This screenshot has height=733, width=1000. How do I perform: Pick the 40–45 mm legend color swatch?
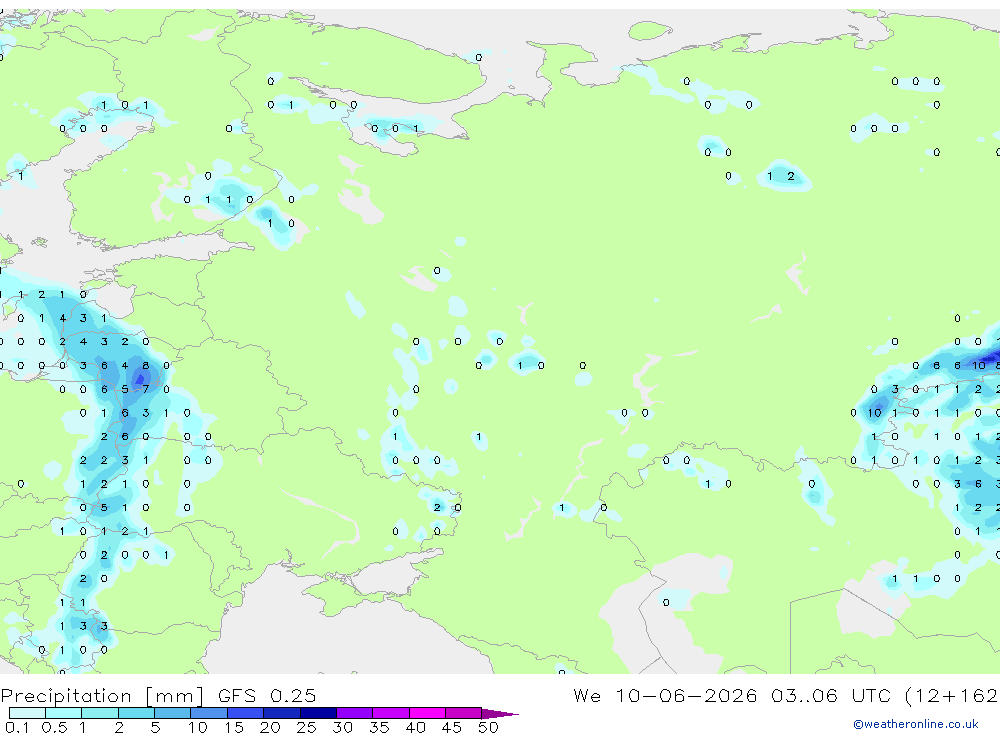coord(427,713)
